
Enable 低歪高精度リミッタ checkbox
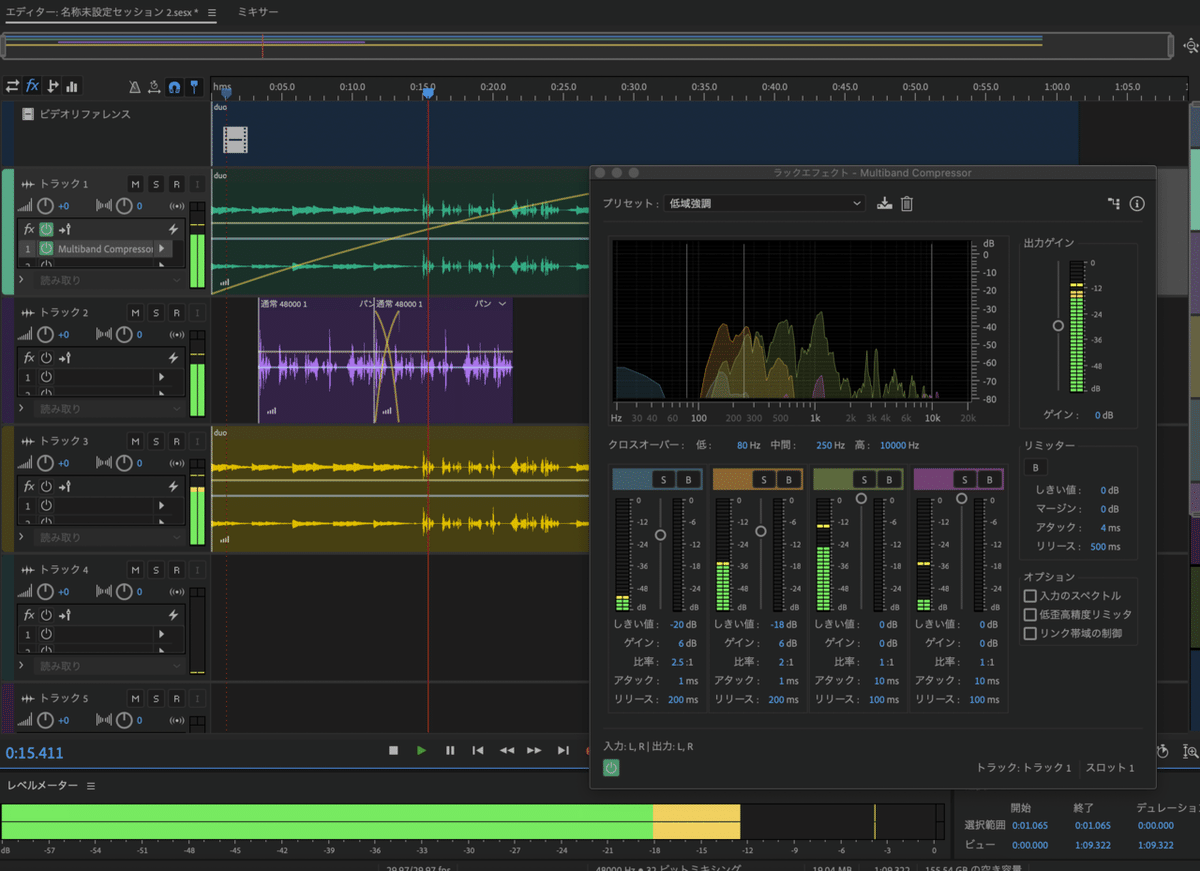(1030, 615)
